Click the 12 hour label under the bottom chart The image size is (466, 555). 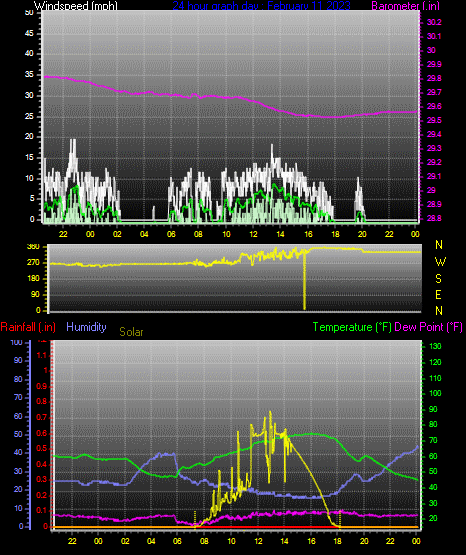click(258, 541)
